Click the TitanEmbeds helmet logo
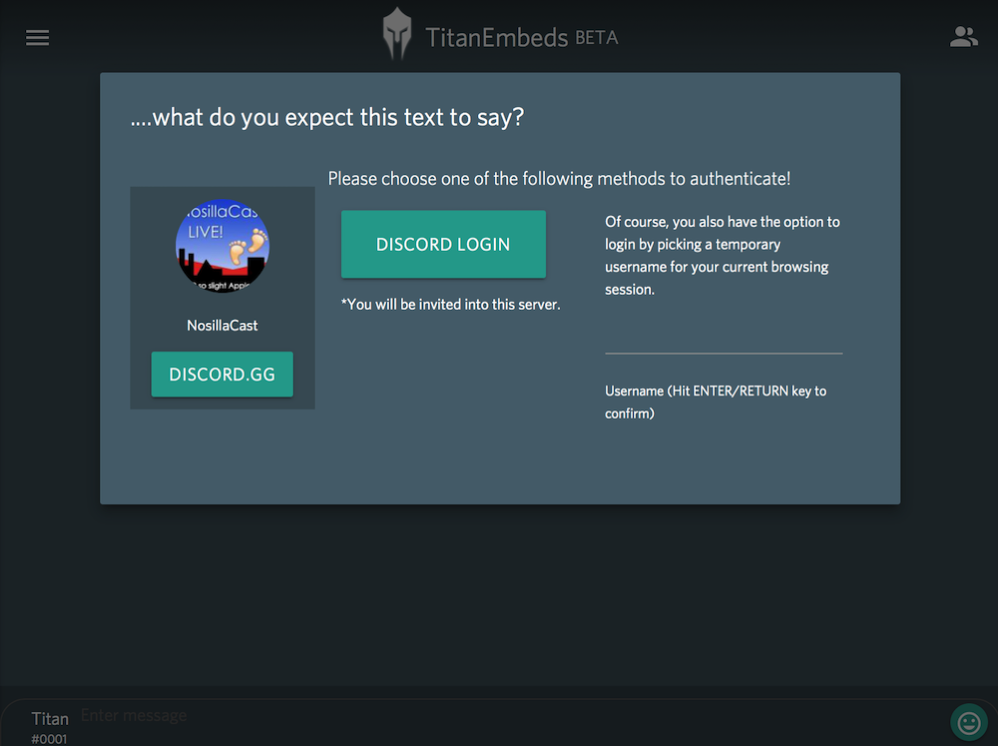The width and height of the screenshot is (998, 746). pos(397,35)
